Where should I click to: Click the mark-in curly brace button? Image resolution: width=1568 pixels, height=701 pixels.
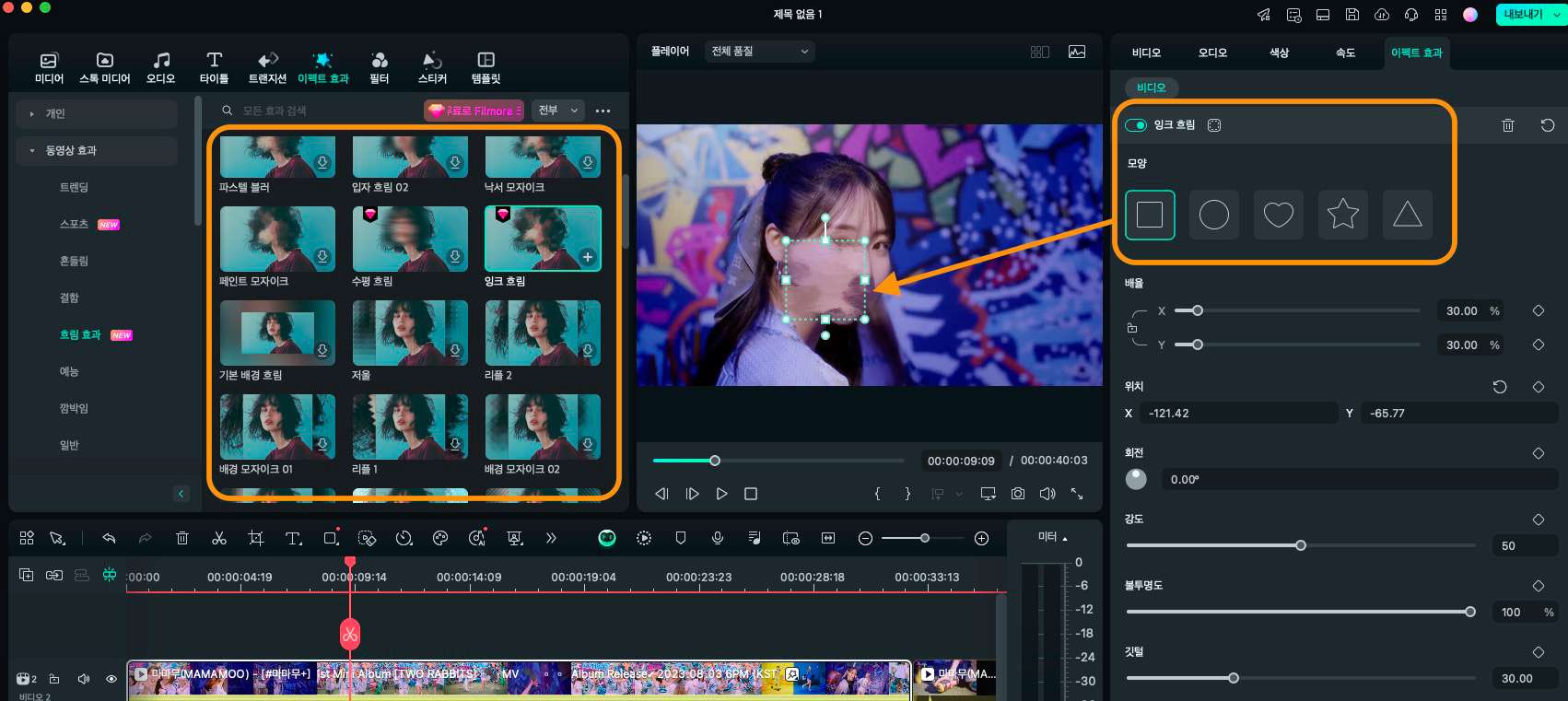pos(877,494)
